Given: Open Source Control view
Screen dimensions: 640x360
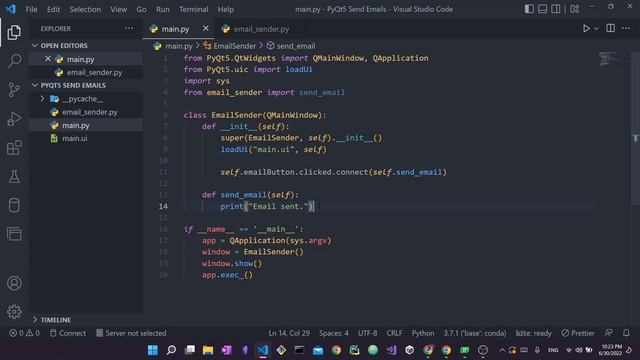Looking at the screenshot, I should coord(14,90).
